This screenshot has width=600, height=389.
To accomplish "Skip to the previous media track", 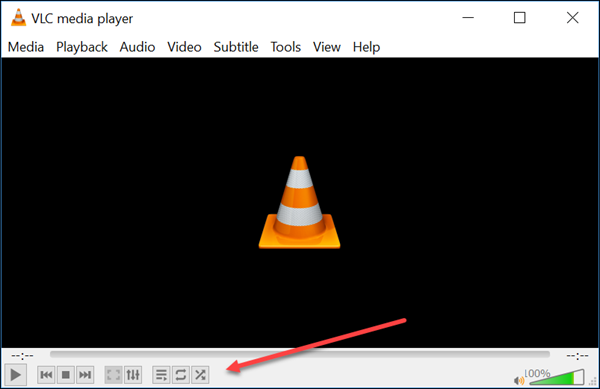I will 46,375.
